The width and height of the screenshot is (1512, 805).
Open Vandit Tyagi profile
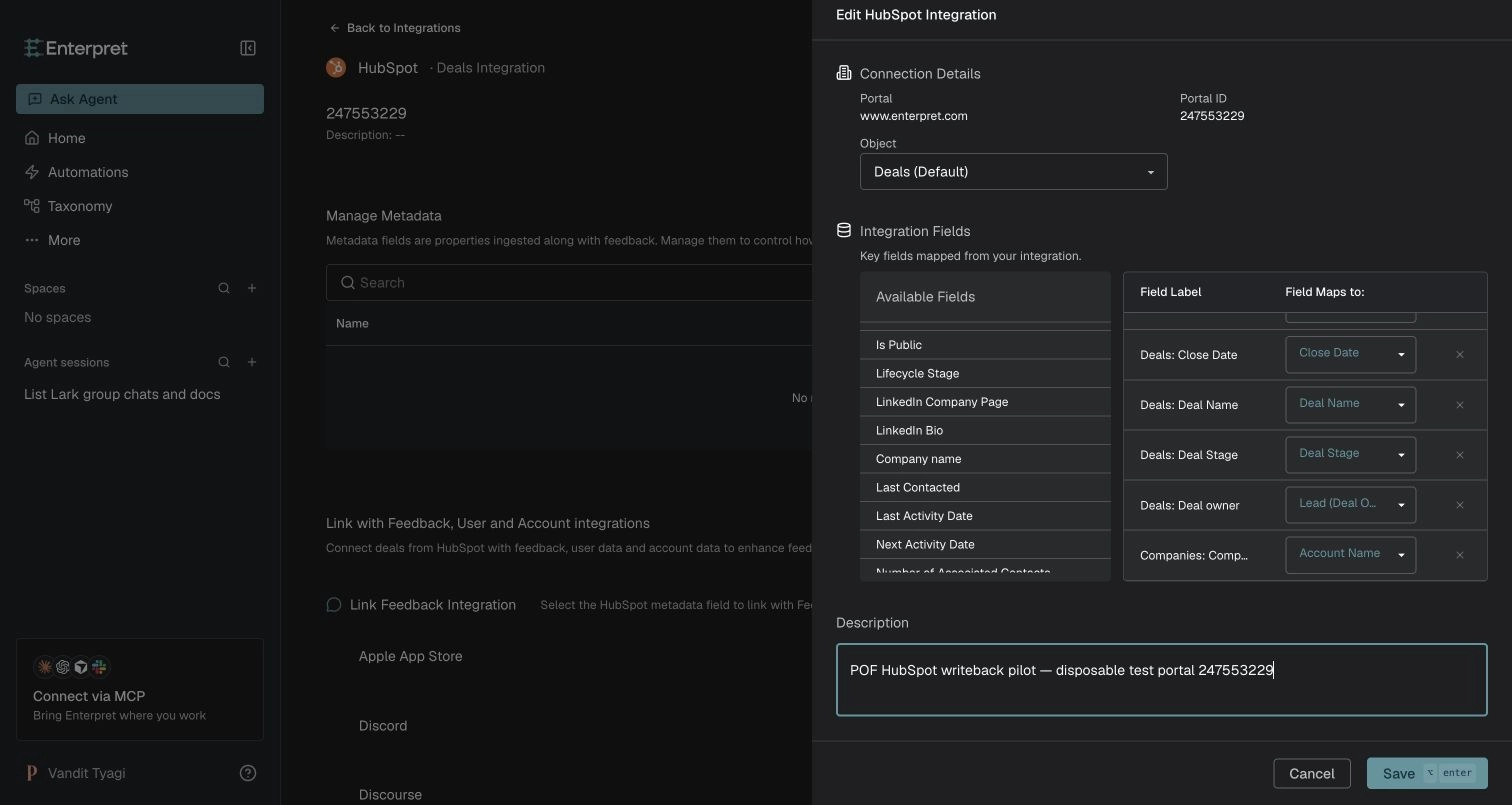[76, 773]
